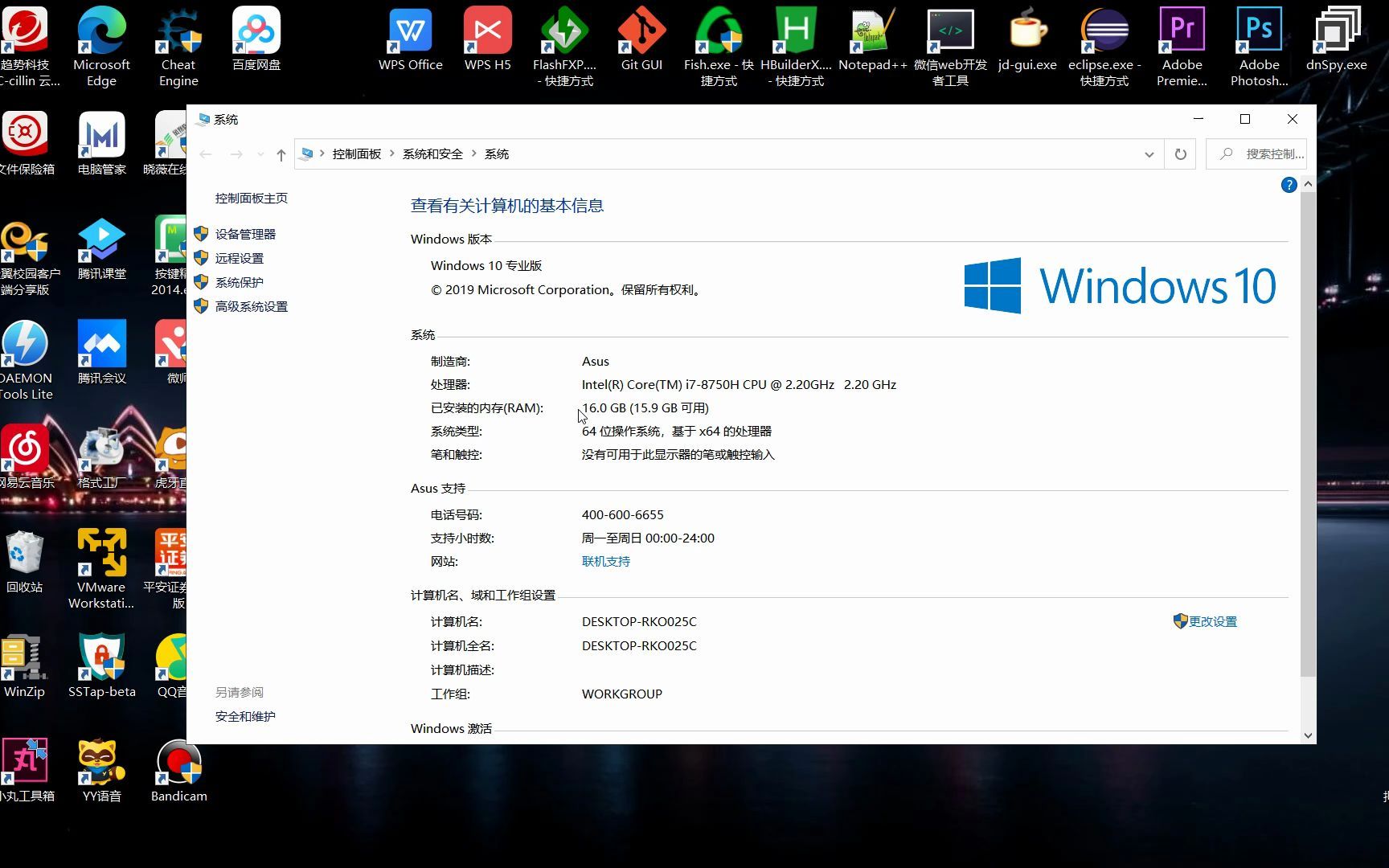Open YY语音 desktop icon
The height and width of the screenshot is (868, 1389).
point(101,770)
